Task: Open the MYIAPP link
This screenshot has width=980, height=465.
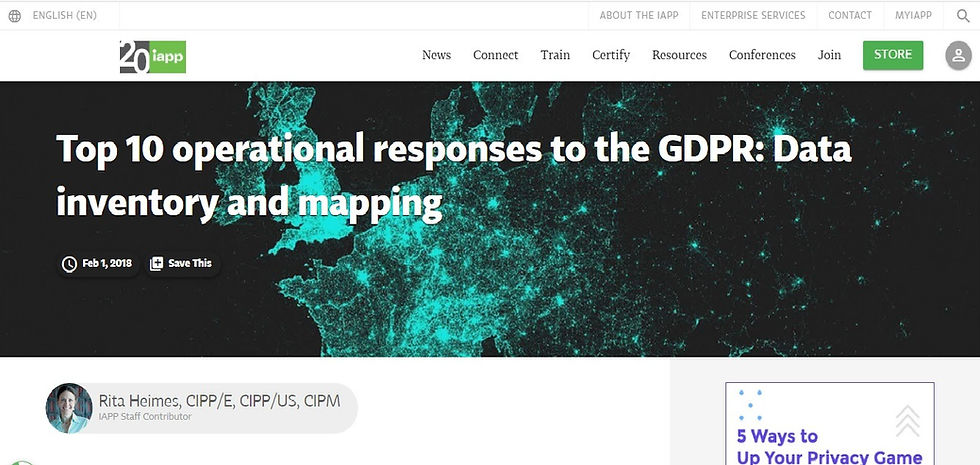Action: click(913, 16)
